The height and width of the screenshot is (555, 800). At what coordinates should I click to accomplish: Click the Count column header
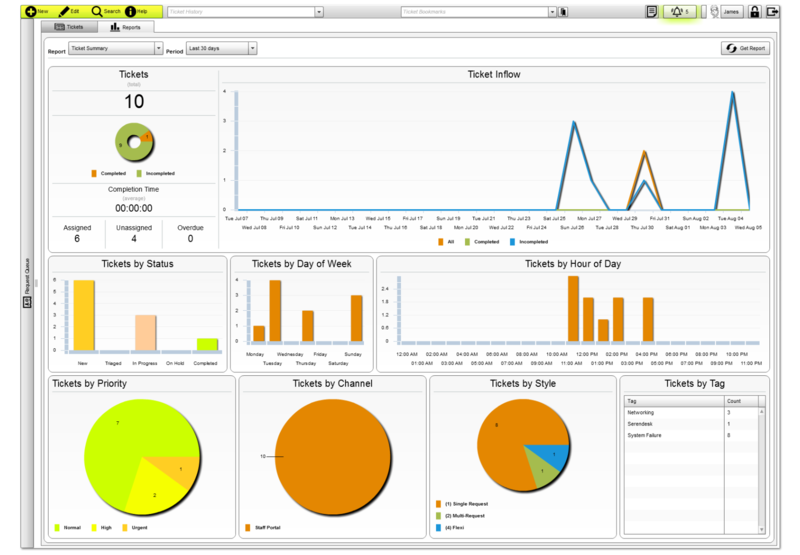coord(741,401)
